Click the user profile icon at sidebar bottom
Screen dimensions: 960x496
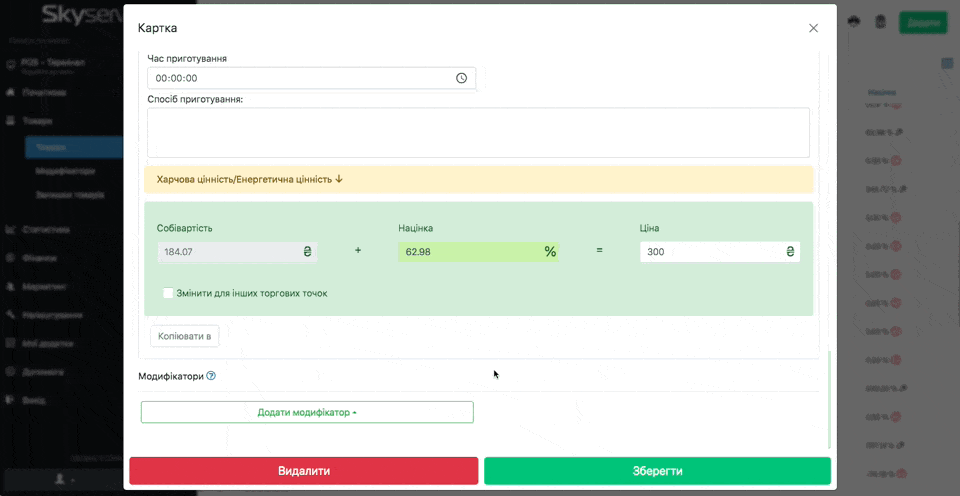[60, 480]
